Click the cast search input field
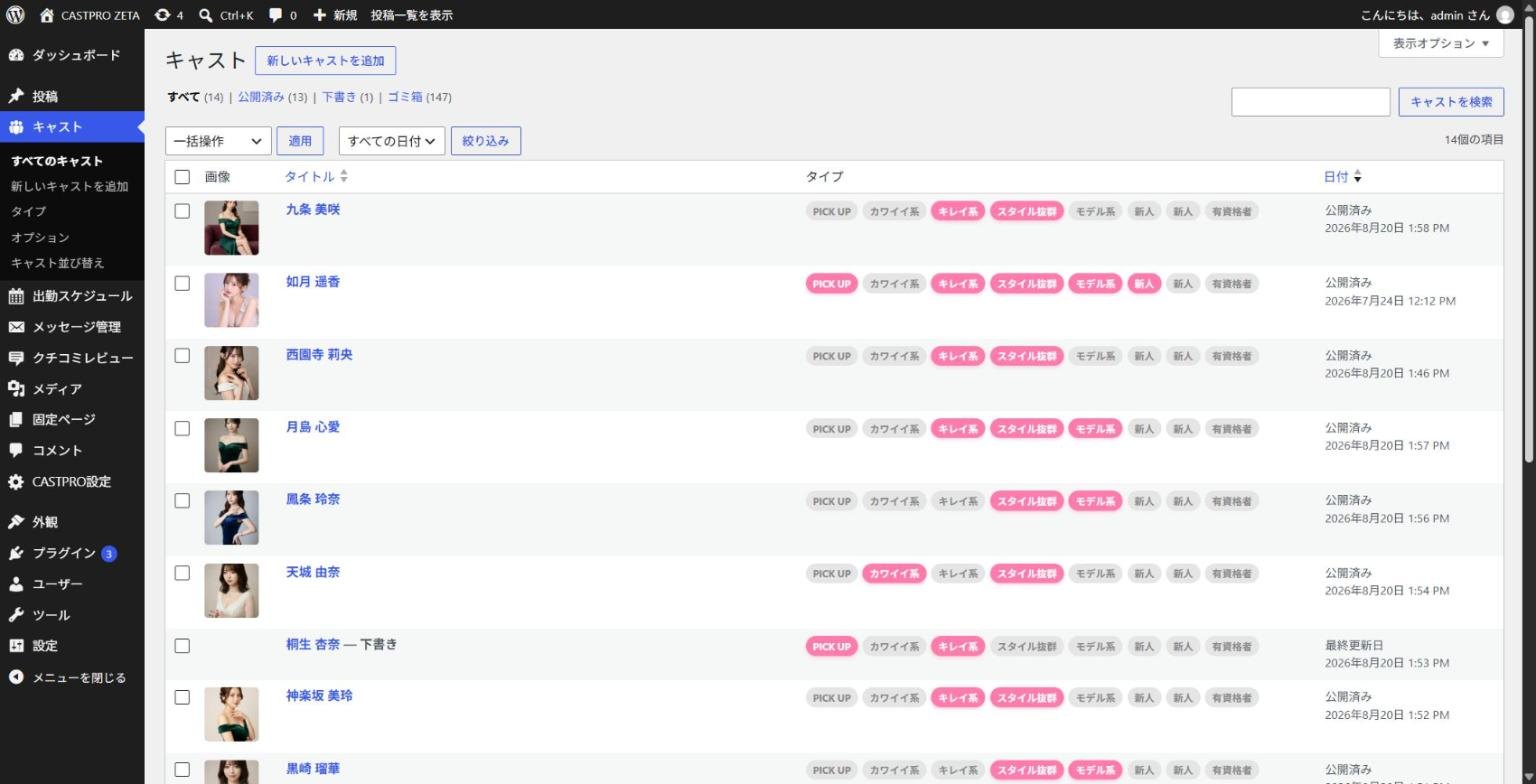The height and width of the screenshot is (784, 1536). (1310, 102)
